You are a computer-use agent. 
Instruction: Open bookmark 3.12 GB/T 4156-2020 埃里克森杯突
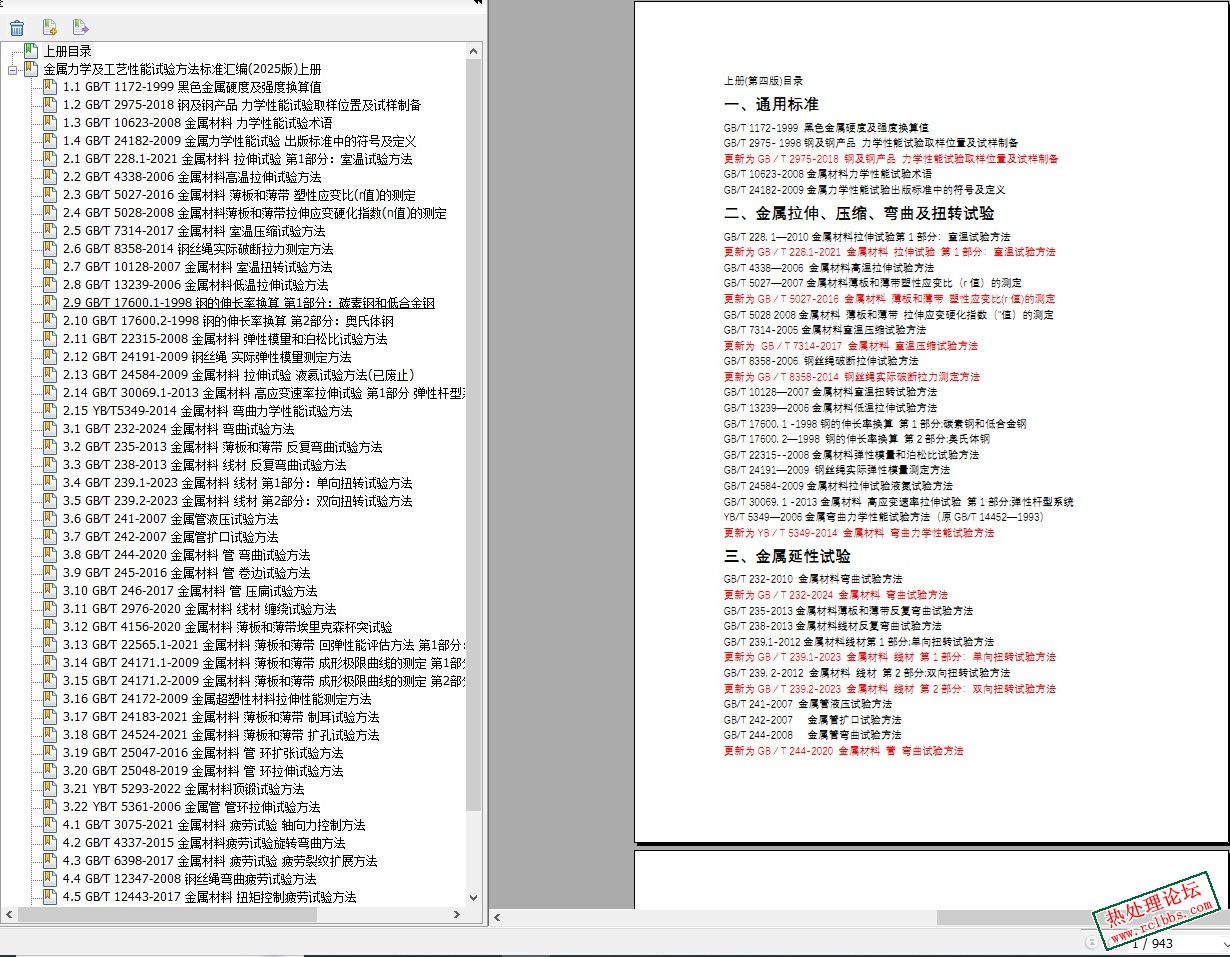pos(227,627)
